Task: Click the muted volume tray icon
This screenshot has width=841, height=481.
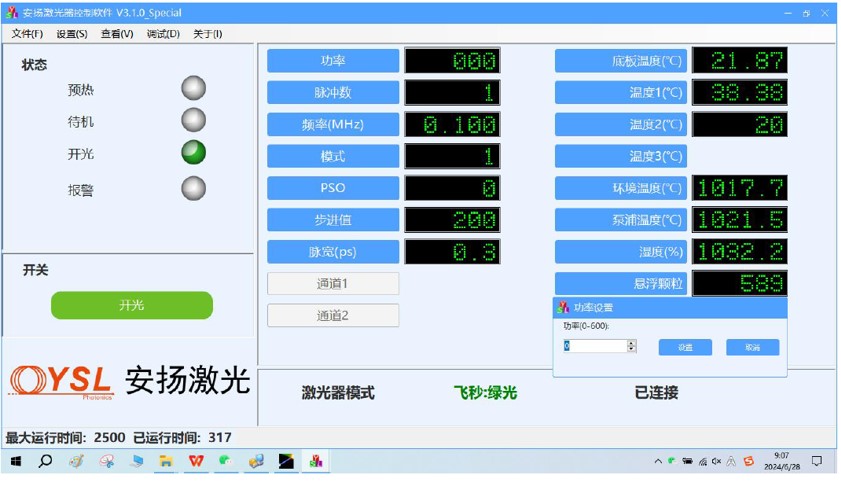Action: 717,461
